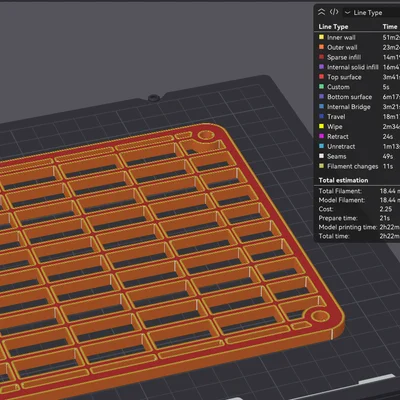The width and height of the screenshot is (400, 400).
Task: Toggle Seams visibility in the legend
Action: pos(357,156)
